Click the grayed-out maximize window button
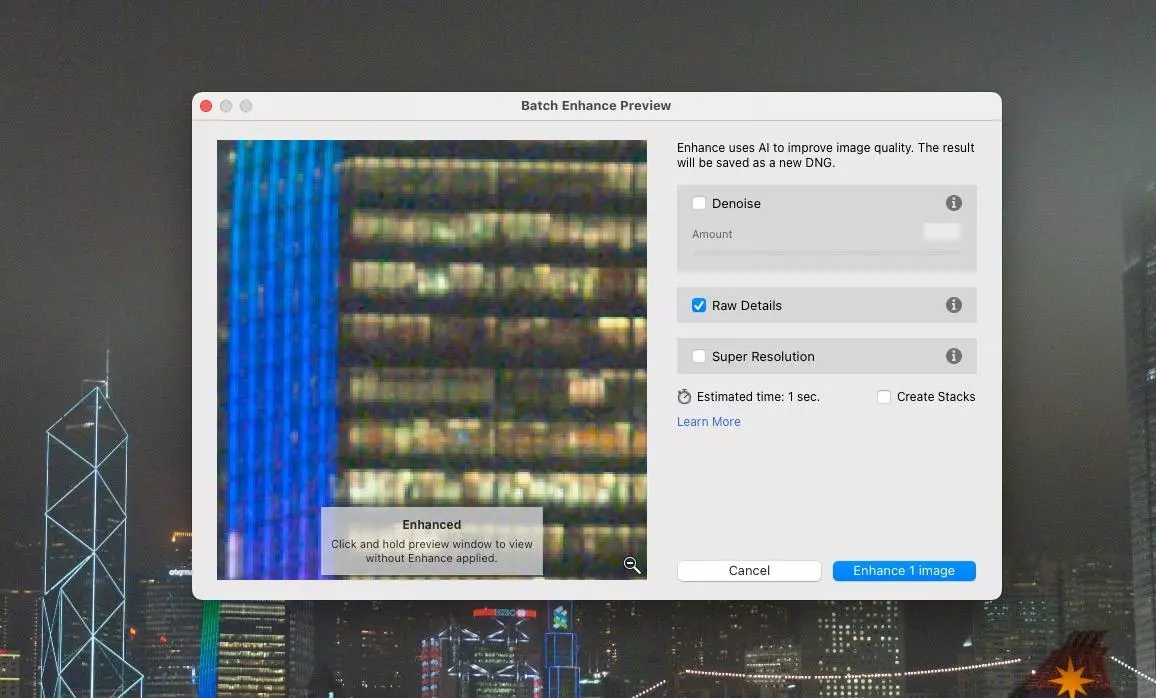1156x698 pixels. point(246,106)
